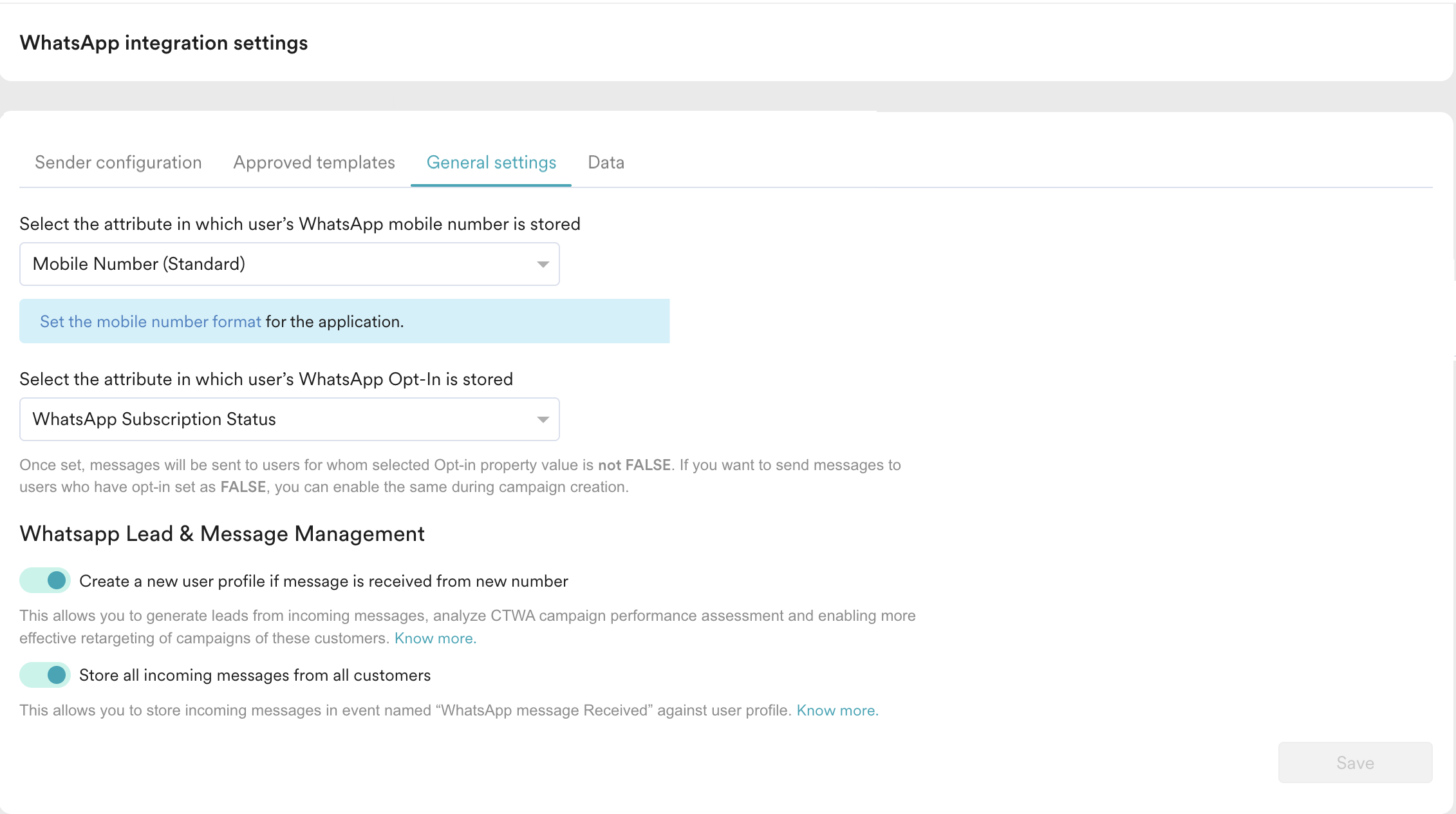The width and height of the screenshot is (1456, 814).
Task: Click the mobile number attribute label text
Action: (300, 224)
